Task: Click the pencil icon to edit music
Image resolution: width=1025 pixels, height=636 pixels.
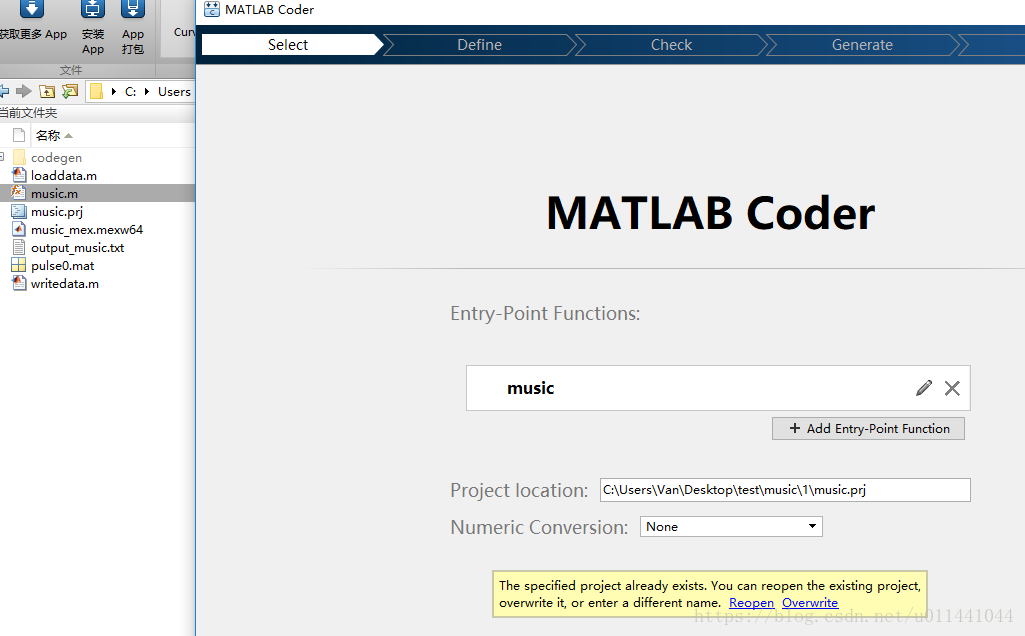Action: (x=924, y=388)
